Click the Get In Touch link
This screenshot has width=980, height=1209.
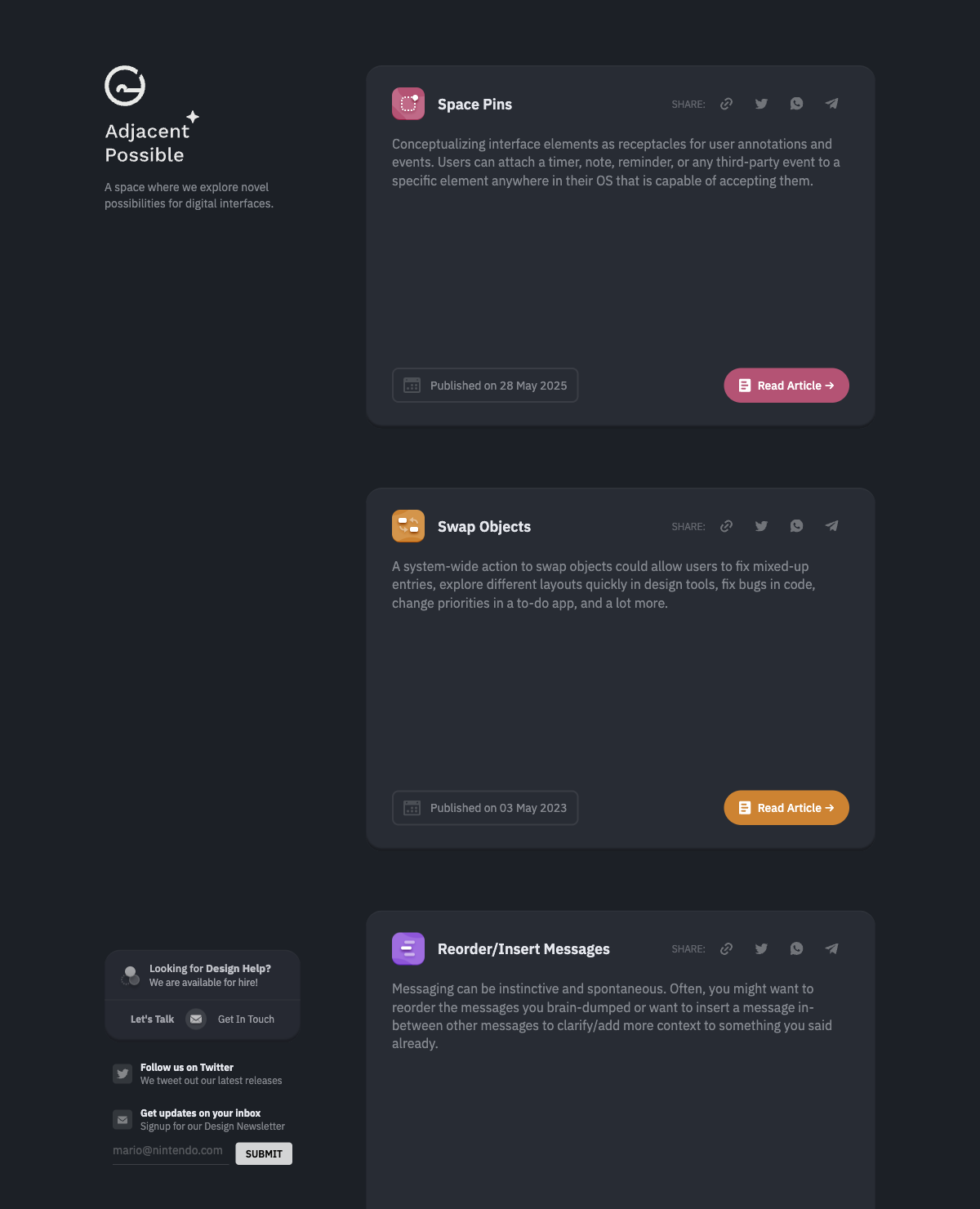pyautogui.click(x=246, y=1019)
